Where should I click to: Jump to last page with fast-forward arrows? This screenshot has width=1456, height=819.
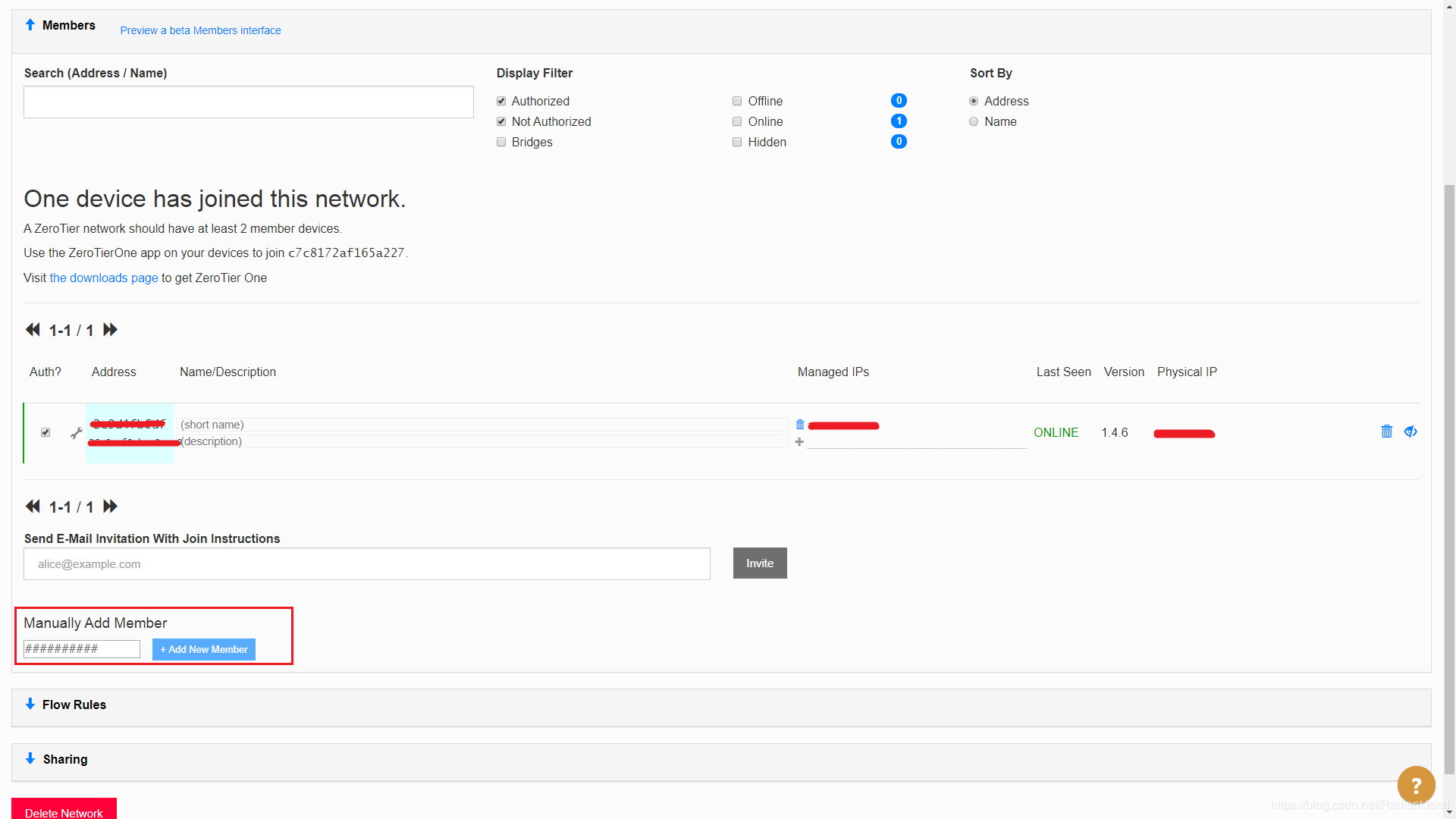pos(109,329)
